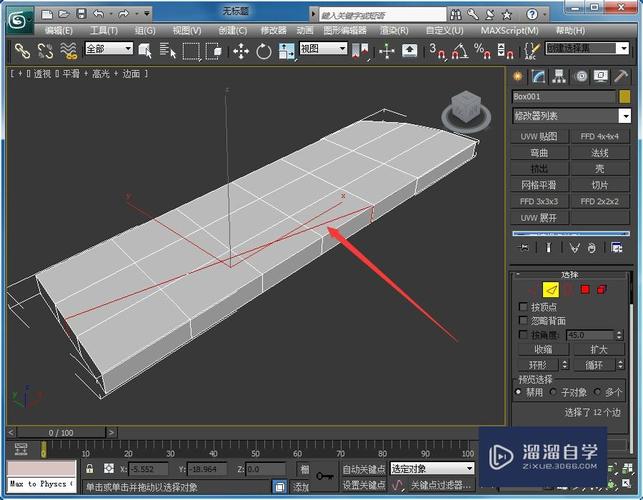Click the 扩大 selection button
The image size is (643, 500).
[x=599, y=349]
